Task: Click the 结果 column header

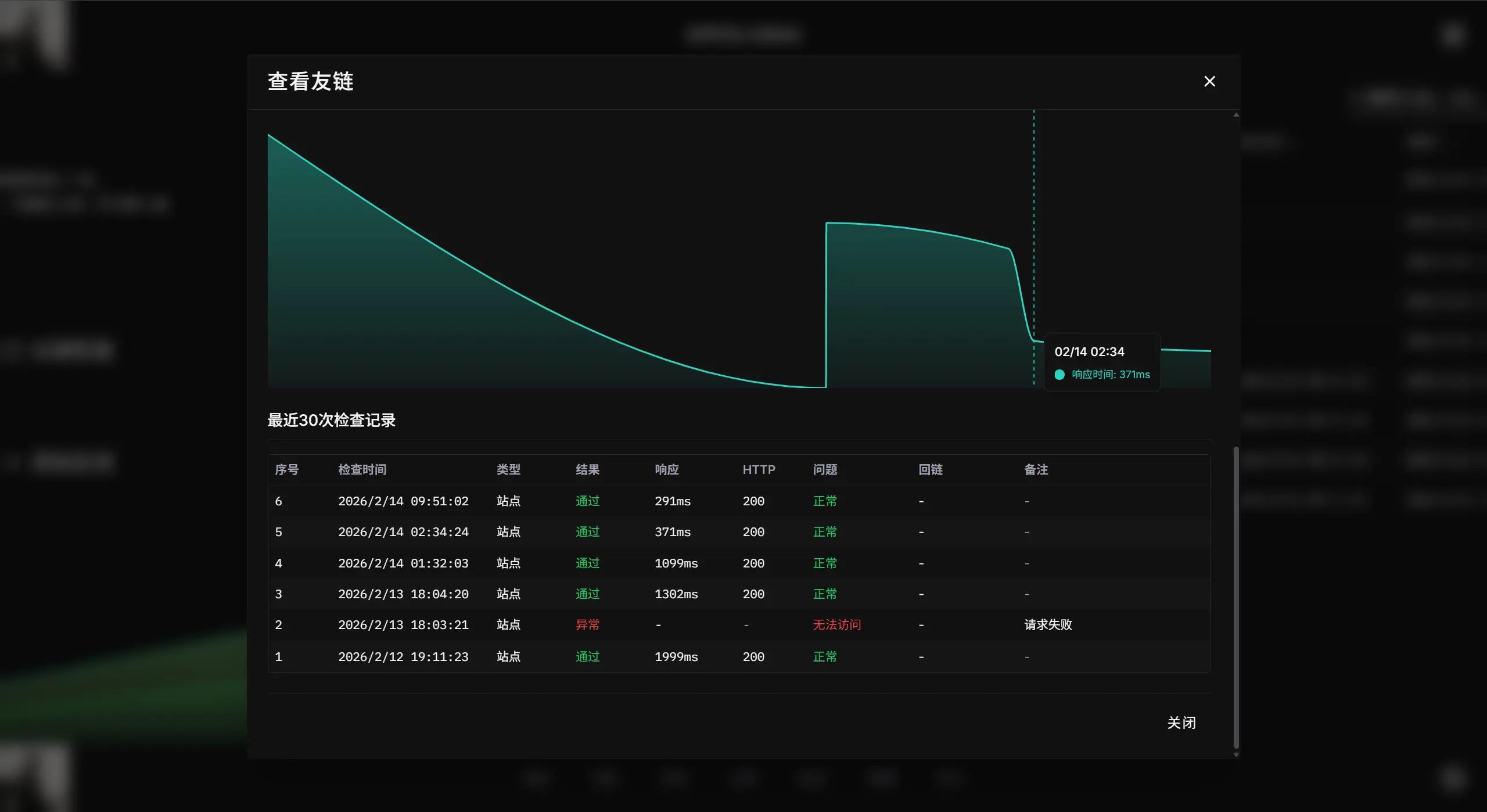Action: click(x=587, y=469)
